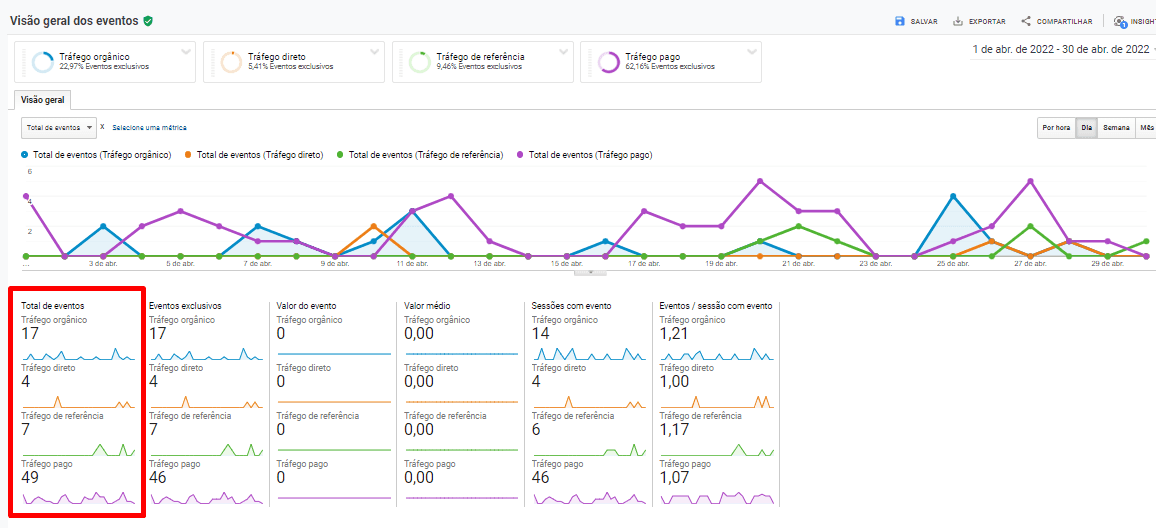Viewport: 1156px width, 528px height.
Task: Select the Dia granularity button
Action: coord(1086,128)
